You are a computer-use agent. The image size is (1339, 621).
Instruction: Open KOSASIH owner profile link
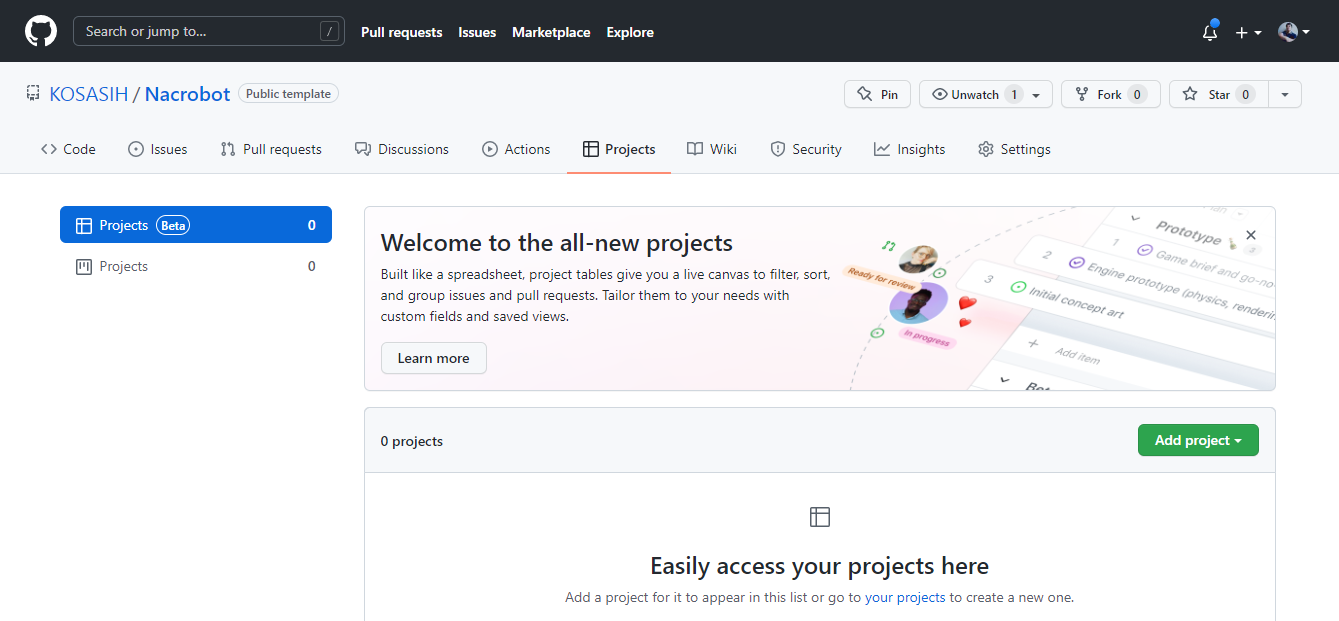(x=89, y=94)
